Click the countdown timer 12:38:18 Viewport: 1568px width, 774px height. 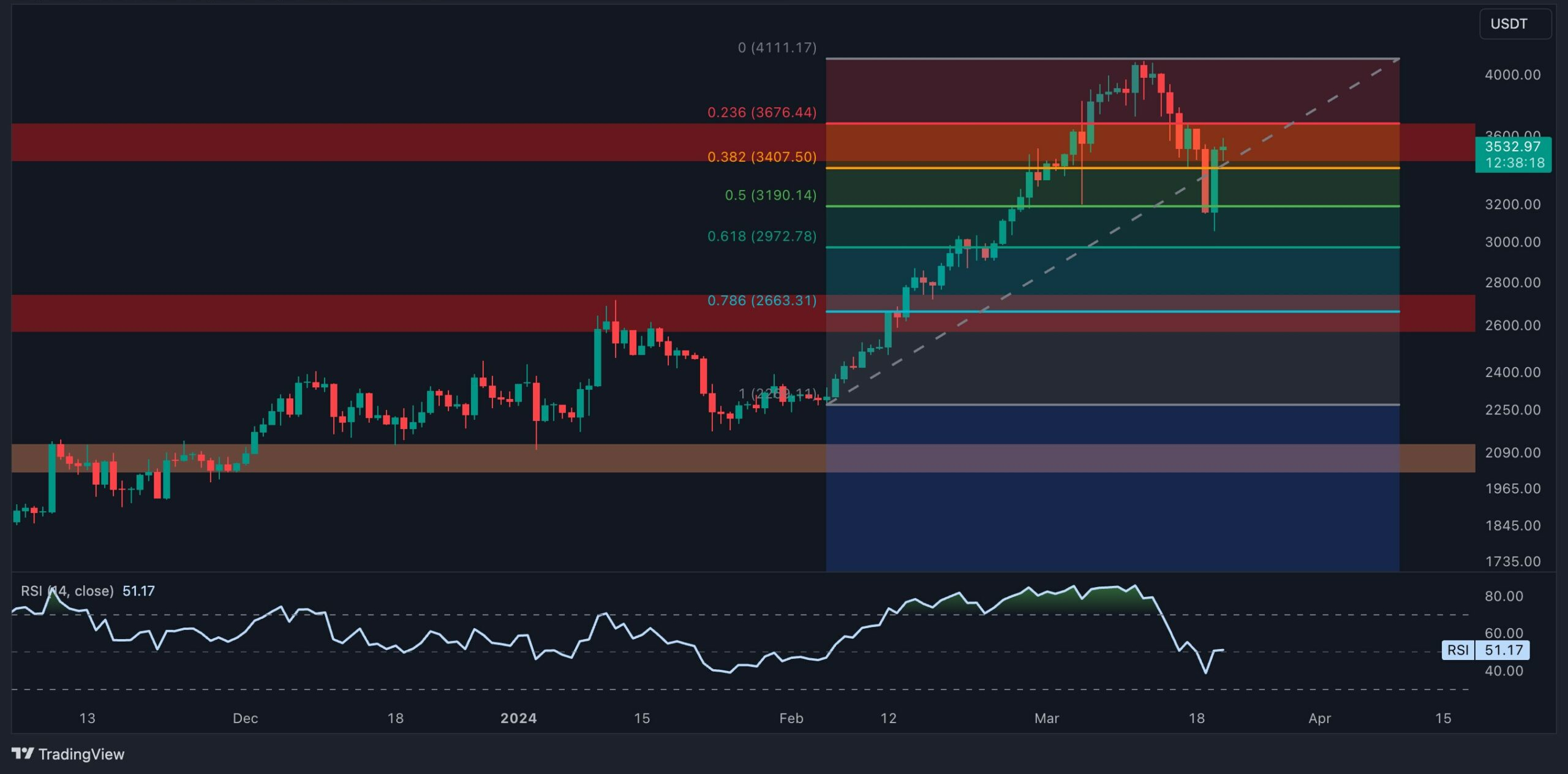coord(1515,162)
